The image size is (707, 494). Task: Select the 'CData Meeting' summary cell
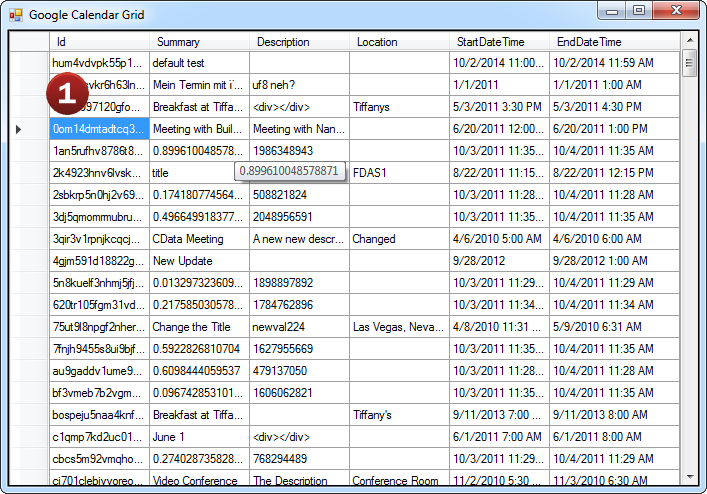pyautogui.click(x=199, y=239)
